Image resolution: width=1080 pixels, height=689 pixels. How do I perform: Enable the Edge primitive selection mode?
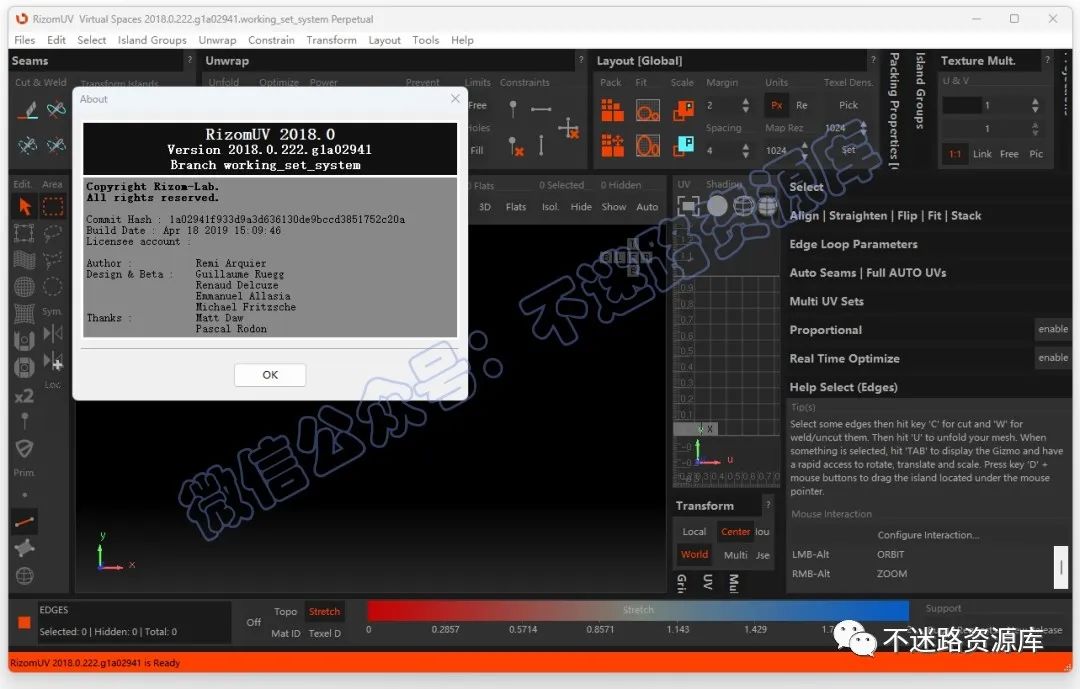[x=25, y=522]
